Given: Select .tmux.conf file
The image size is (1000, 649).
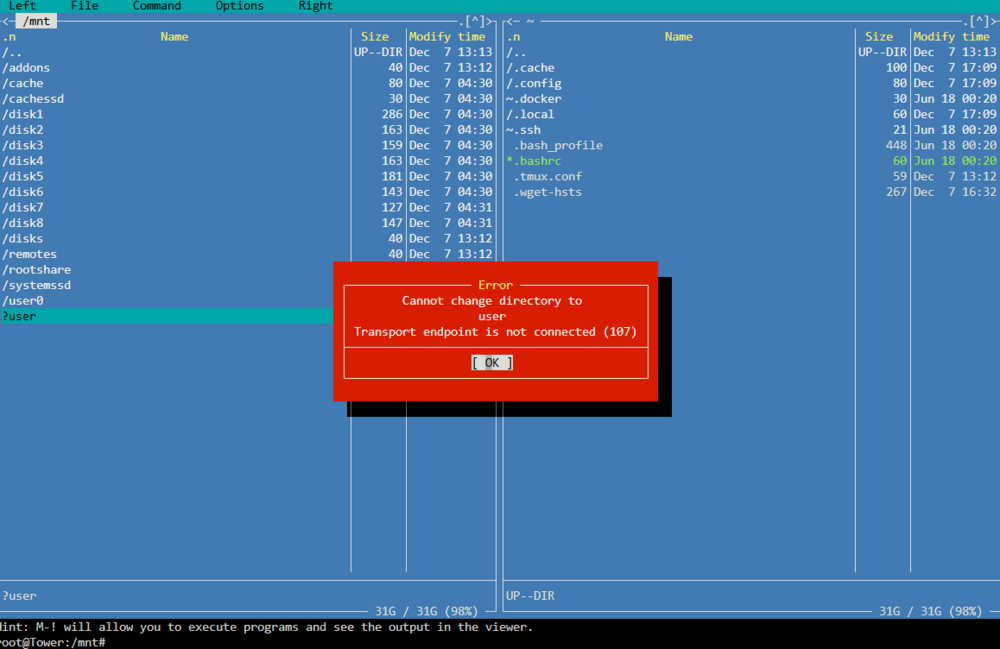Looking at the screenshot, I should (x=752, y=176).
